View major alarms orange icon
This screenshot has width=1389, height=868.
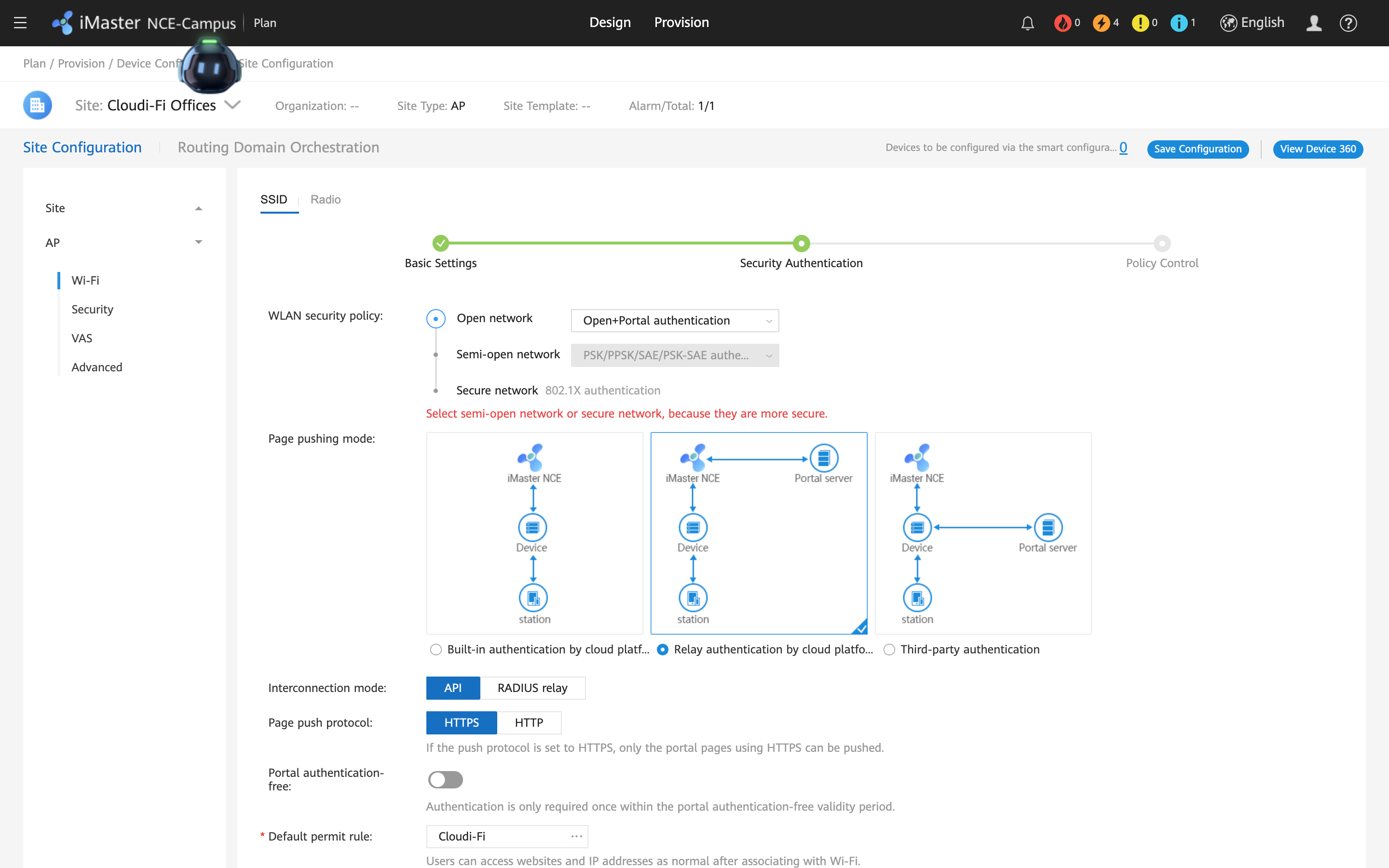1101,23
